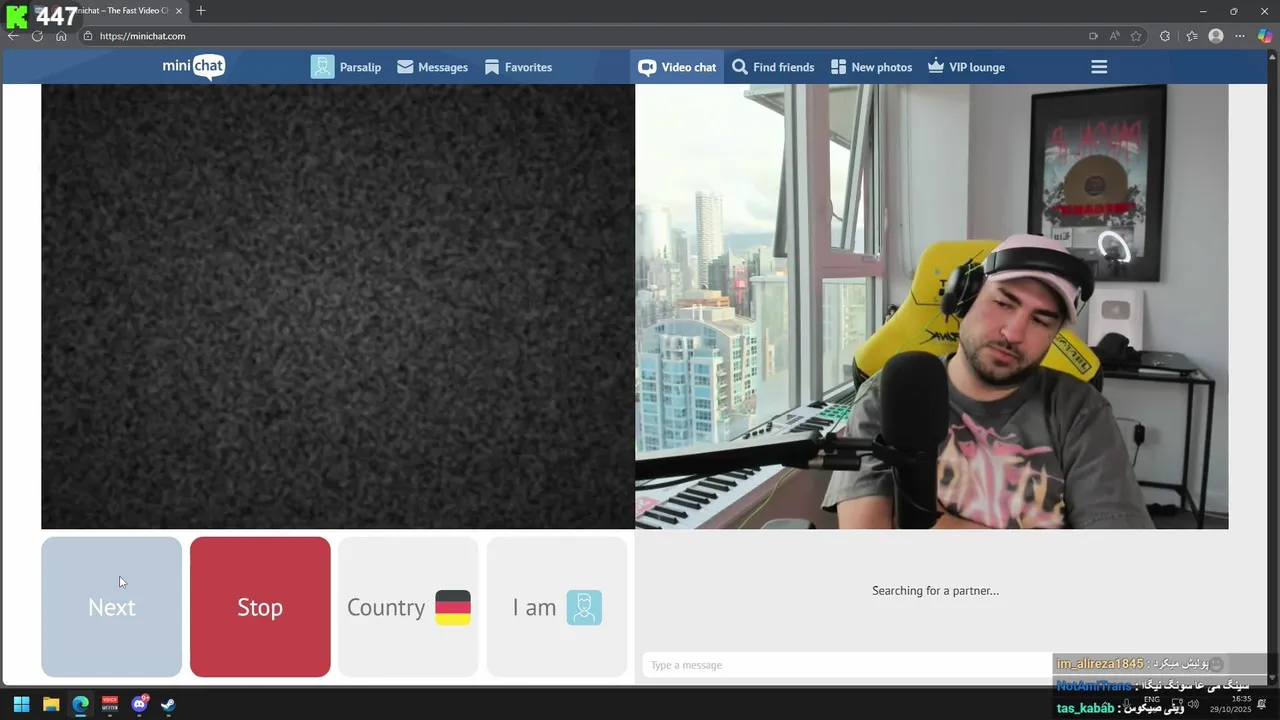Open the Parsalip profile
The width and height of the screenshot is (1280, 720).
pyautogui.click(x=346, y=67)
